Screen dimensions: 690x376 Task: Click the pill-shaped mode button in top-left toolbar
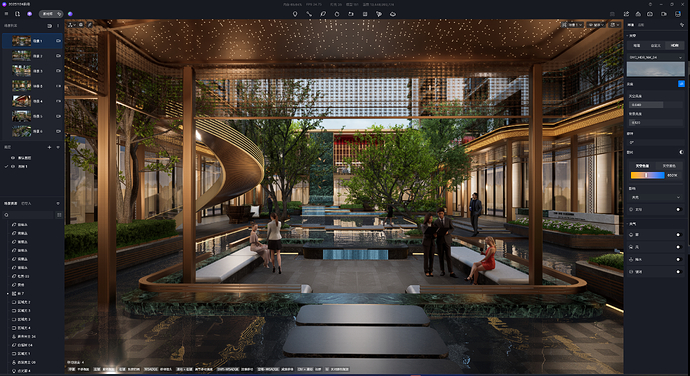click(51, 14)
